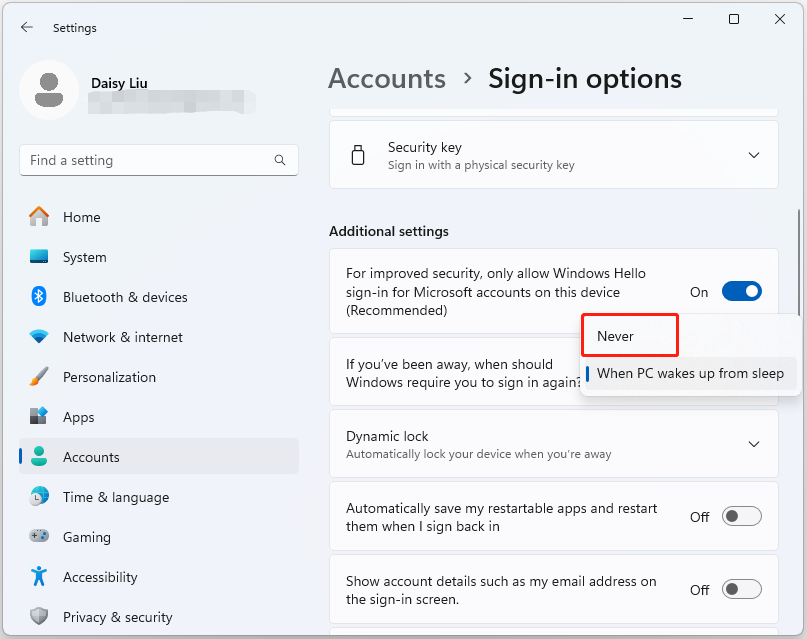
Task: Click the Dynamic lock heading text
Action: 387,436
